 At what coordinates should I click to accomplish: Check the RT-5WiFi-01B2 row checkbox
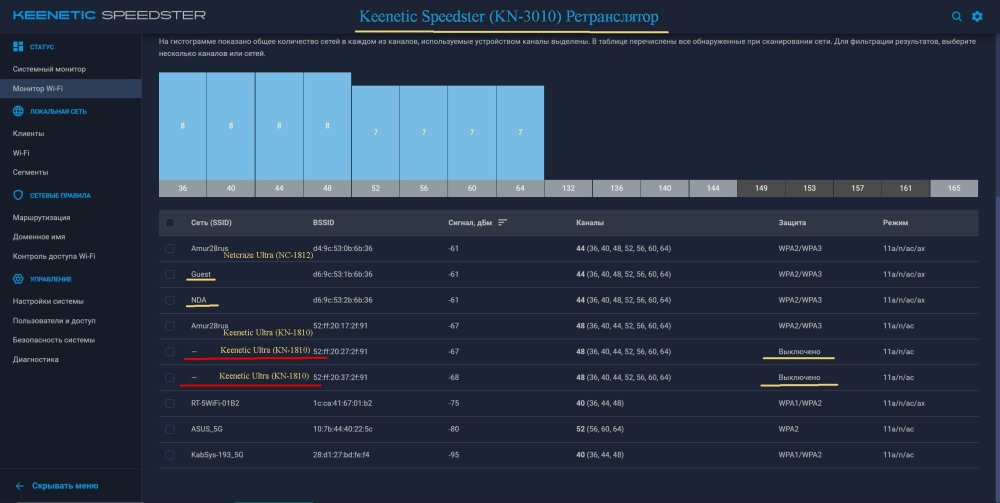pyautogui.click(x=170, y=404)
